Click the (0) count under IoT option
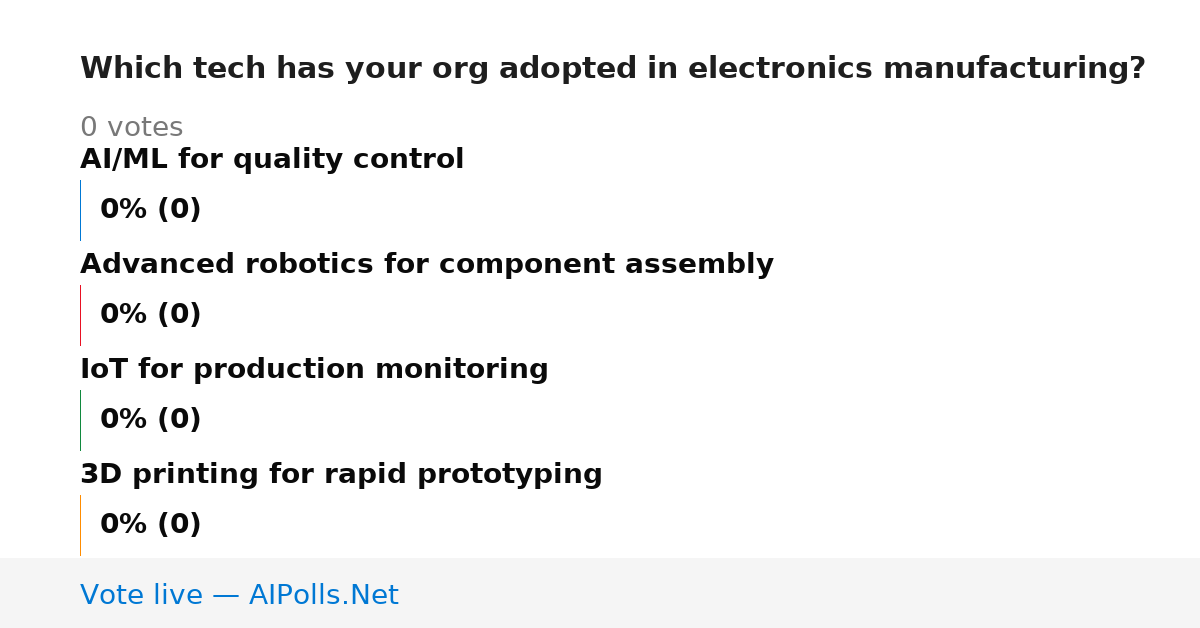Viewport: 1200px width, 628px height. click(179, 420)
